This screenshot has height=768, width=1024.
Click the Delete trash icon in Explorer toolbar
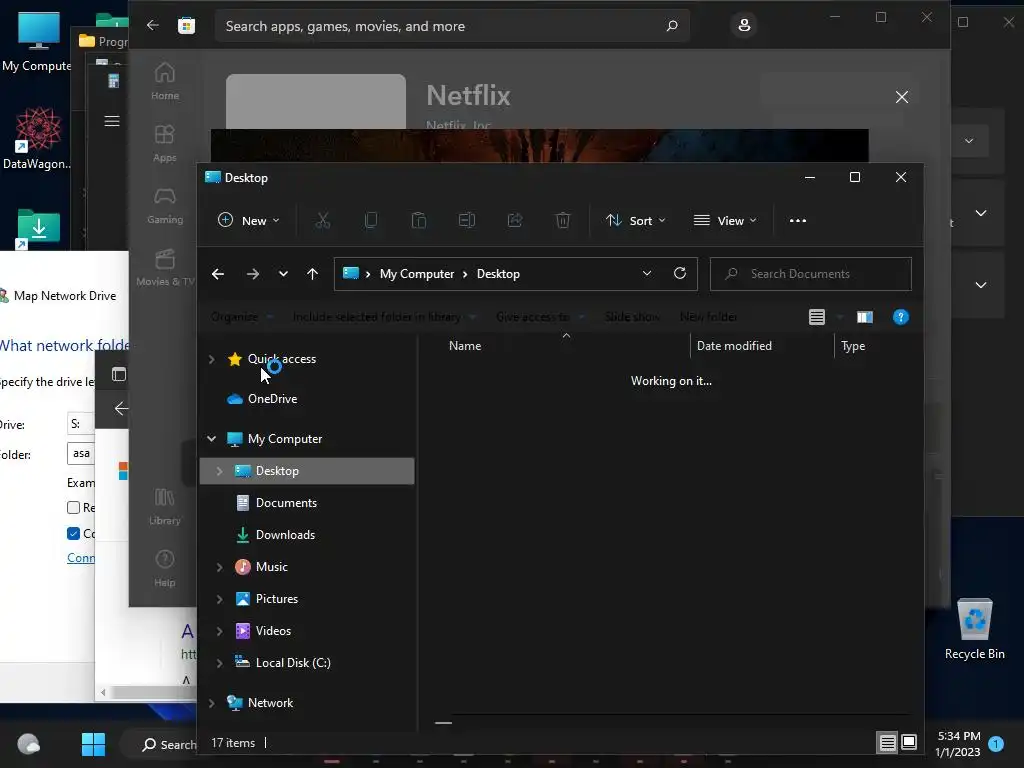click(562, 221)
